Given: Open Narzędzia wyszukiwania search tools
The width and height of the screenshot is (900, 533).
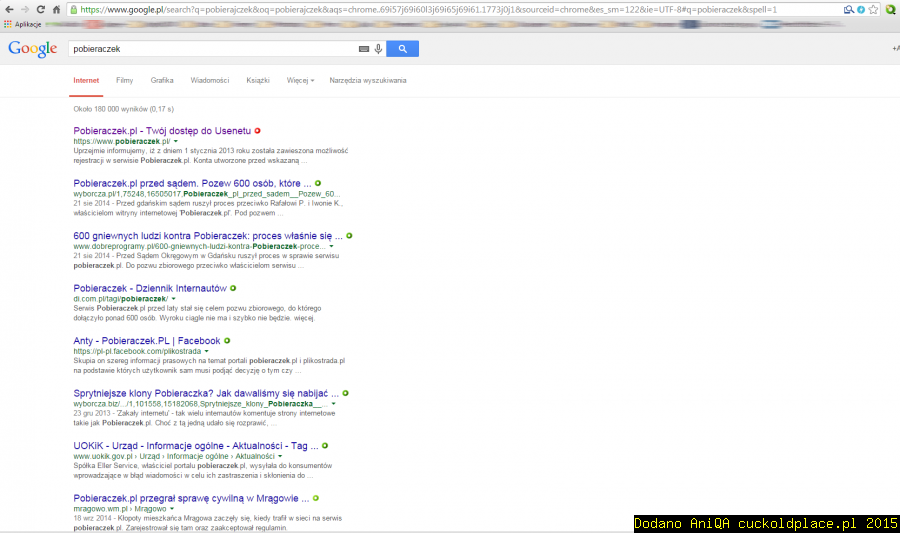Looking at the screenshot, I should (x=367, y=80).
